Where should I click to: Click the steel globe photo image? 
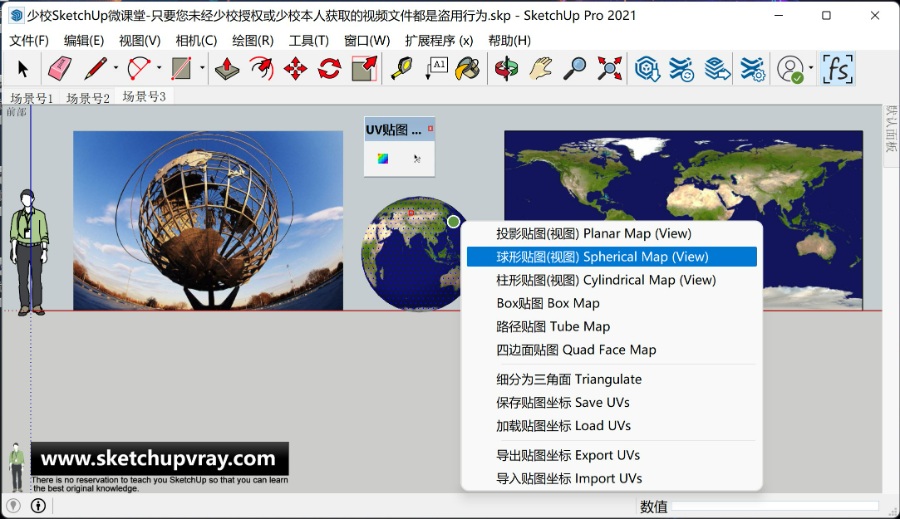point(208,220)
